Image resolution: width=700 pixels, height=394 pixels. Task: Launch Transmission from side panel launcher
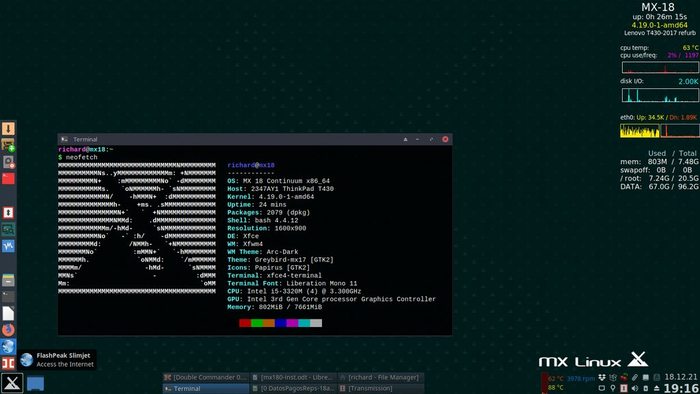pos(8,212)
